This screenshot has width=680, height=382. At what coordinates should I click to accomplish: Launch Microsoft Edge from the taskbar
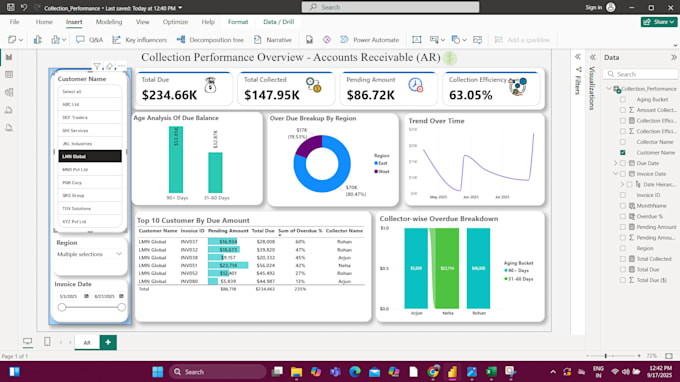(x=355, y=372)
